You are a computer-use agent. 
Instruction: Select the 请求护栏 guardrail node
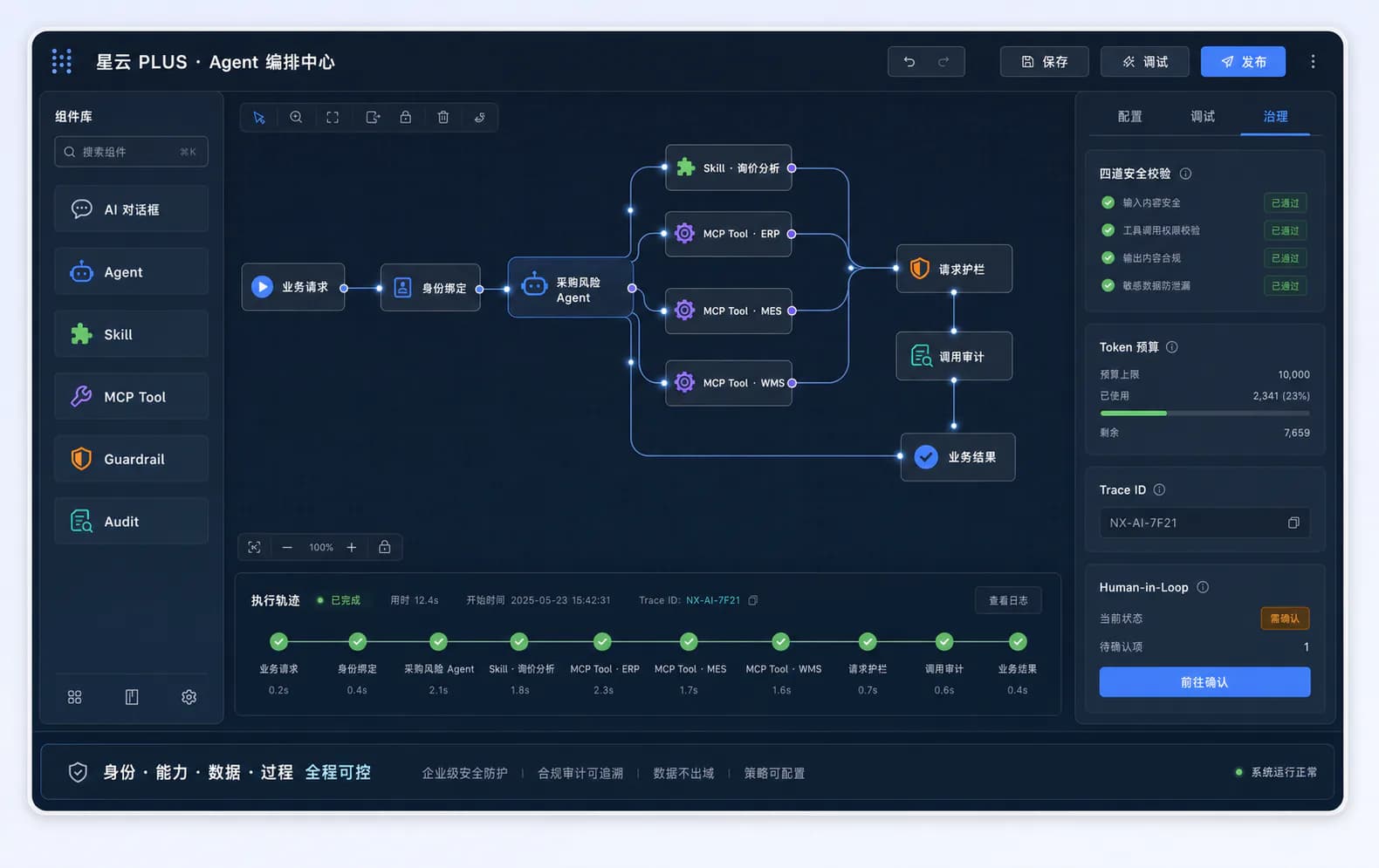click(954, 269)
